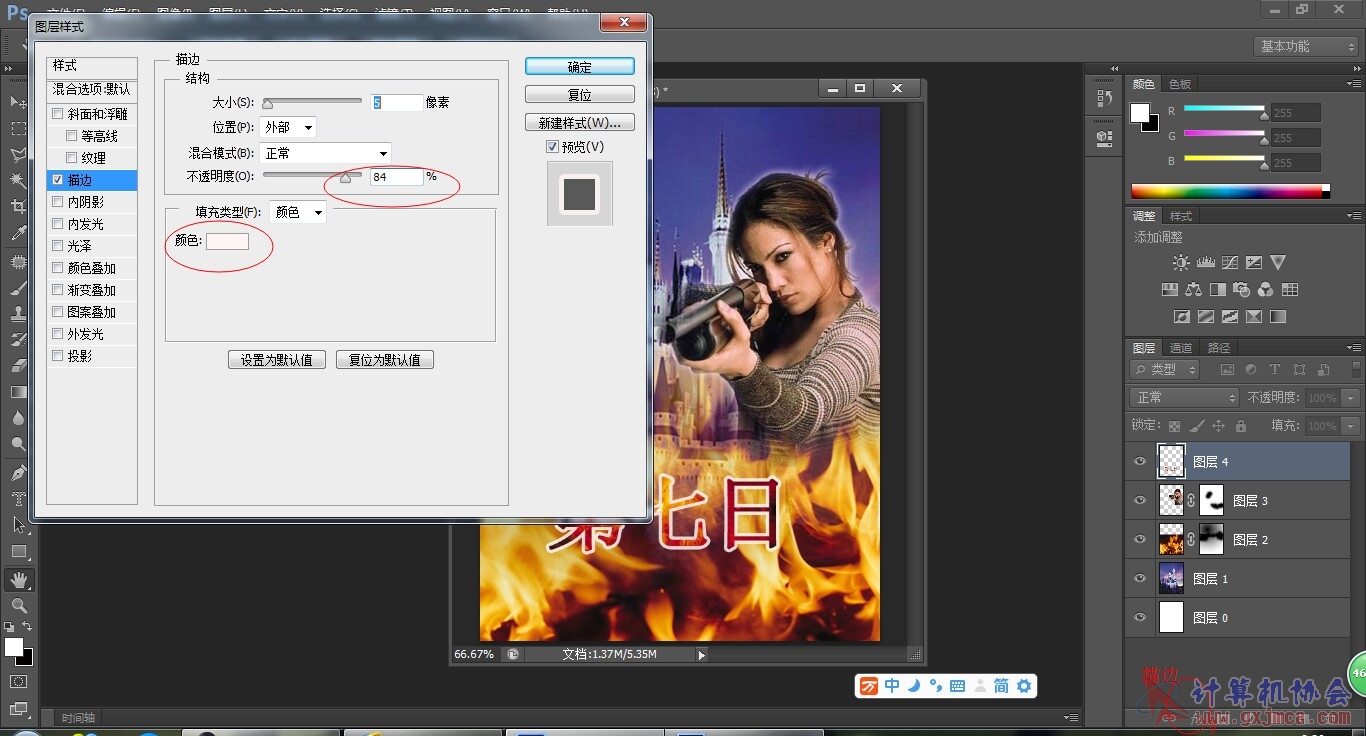Lock transparent pixels in Layers panel
Screen dimensions: 1366x736
[1174, 426]
